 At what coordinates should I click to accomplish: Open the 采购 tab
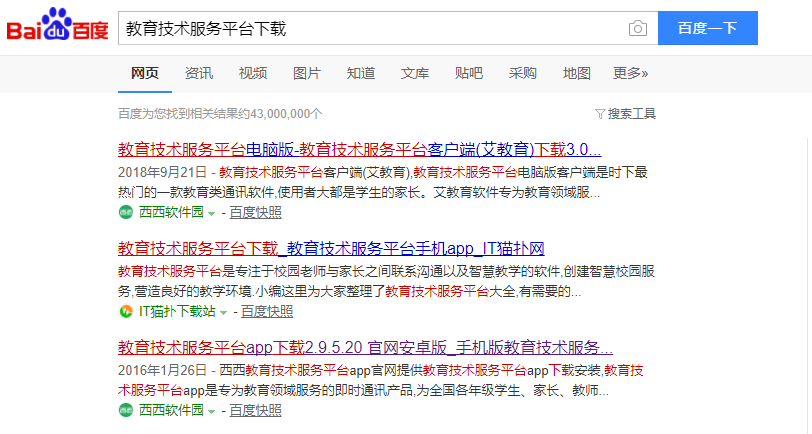click(523, 73)
